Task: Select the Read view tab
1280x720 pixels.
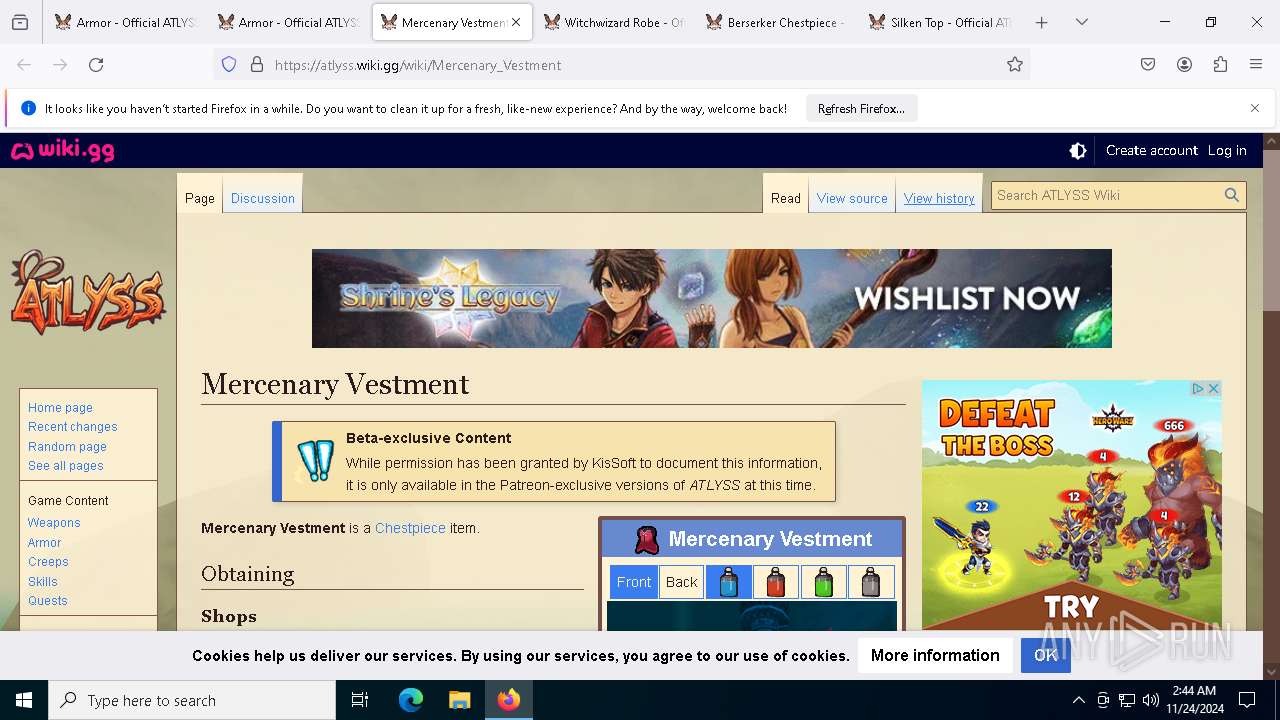Action: pos(786,198)
